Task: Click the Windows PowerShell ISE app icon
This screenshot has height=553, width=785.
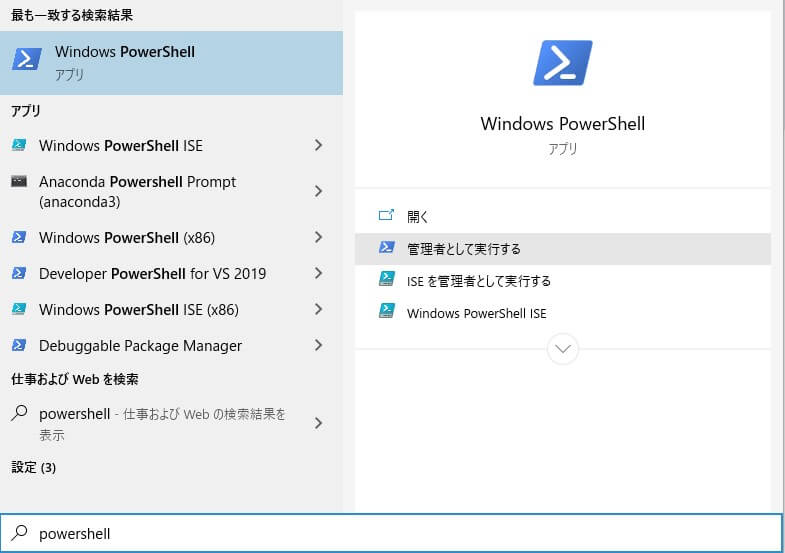Action: 19,145
